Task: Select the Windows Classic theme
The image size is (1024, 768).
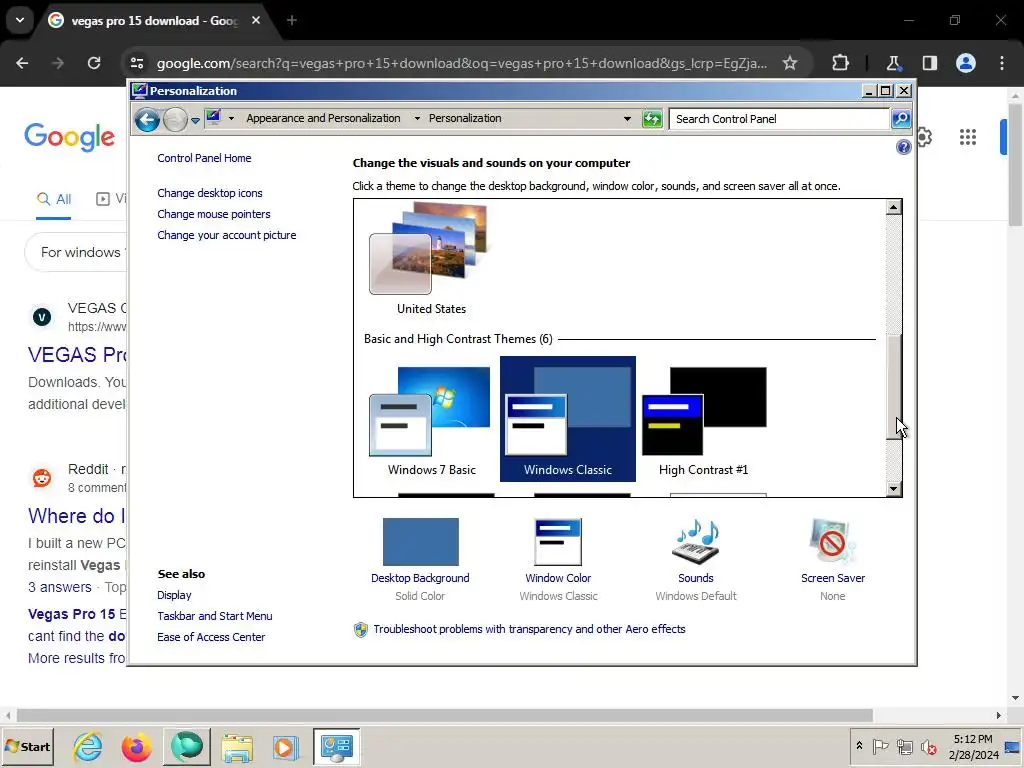Action: click(568, 419)
